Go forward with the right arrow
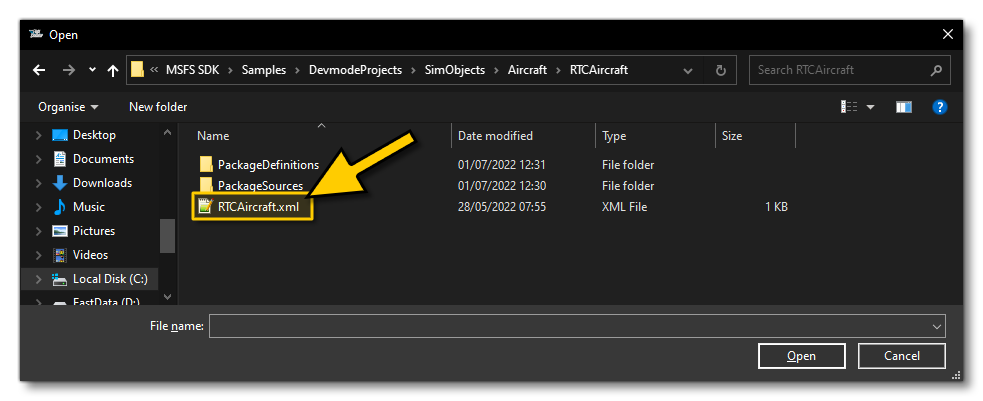Image resolution: width=983 pixels, height=401 pixels. 68,70
